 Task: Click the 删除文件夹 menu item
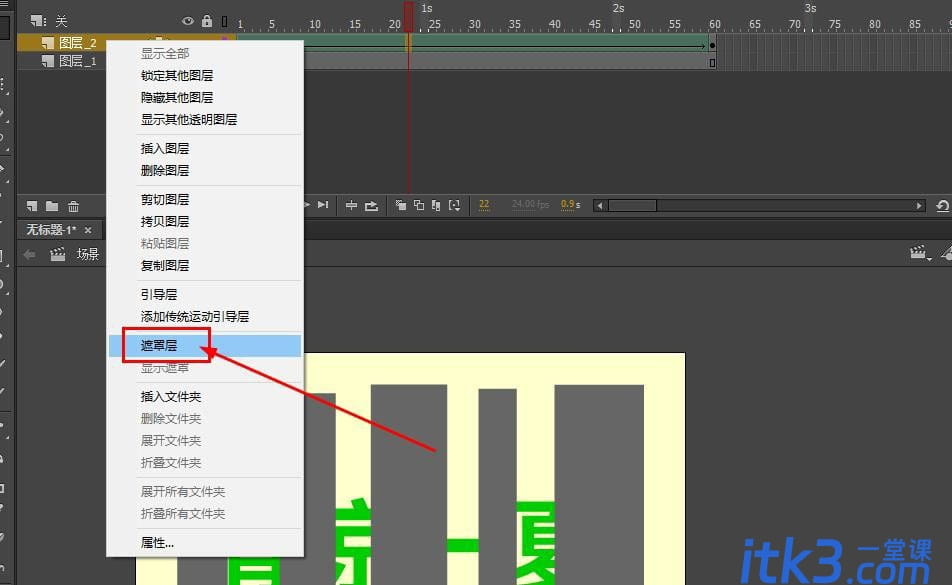click(x=205, y=419)
